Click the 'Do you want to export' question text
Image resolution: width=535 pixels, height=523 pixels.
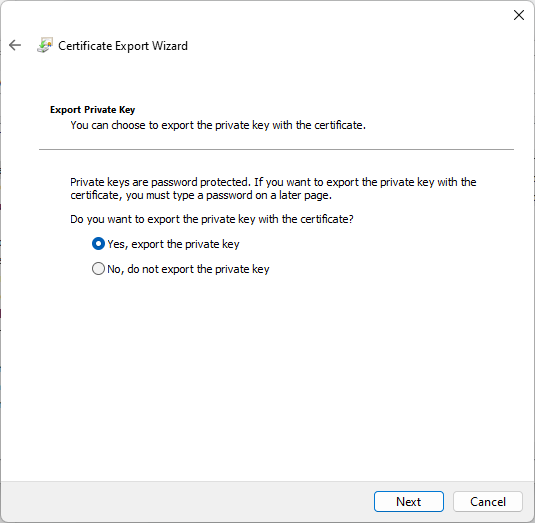tap(212, 219)
